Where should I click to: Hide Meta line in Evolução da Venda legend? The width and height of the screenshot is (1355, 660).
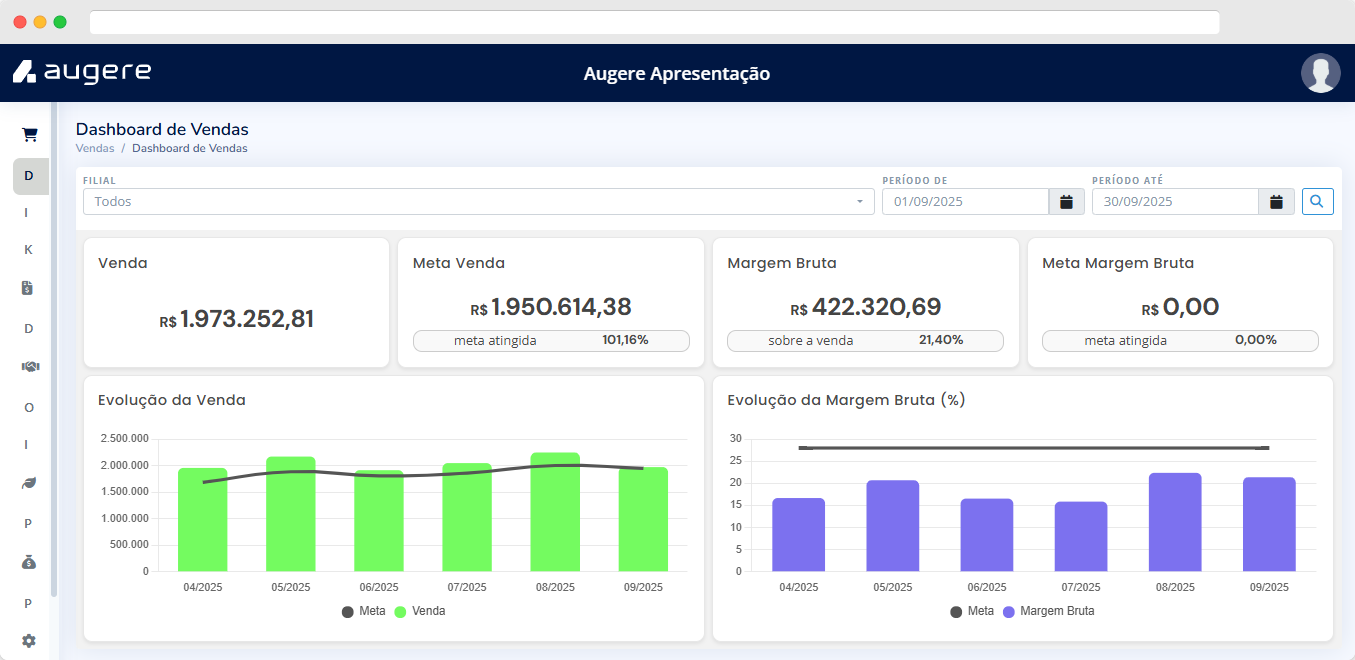coord(363,611)
